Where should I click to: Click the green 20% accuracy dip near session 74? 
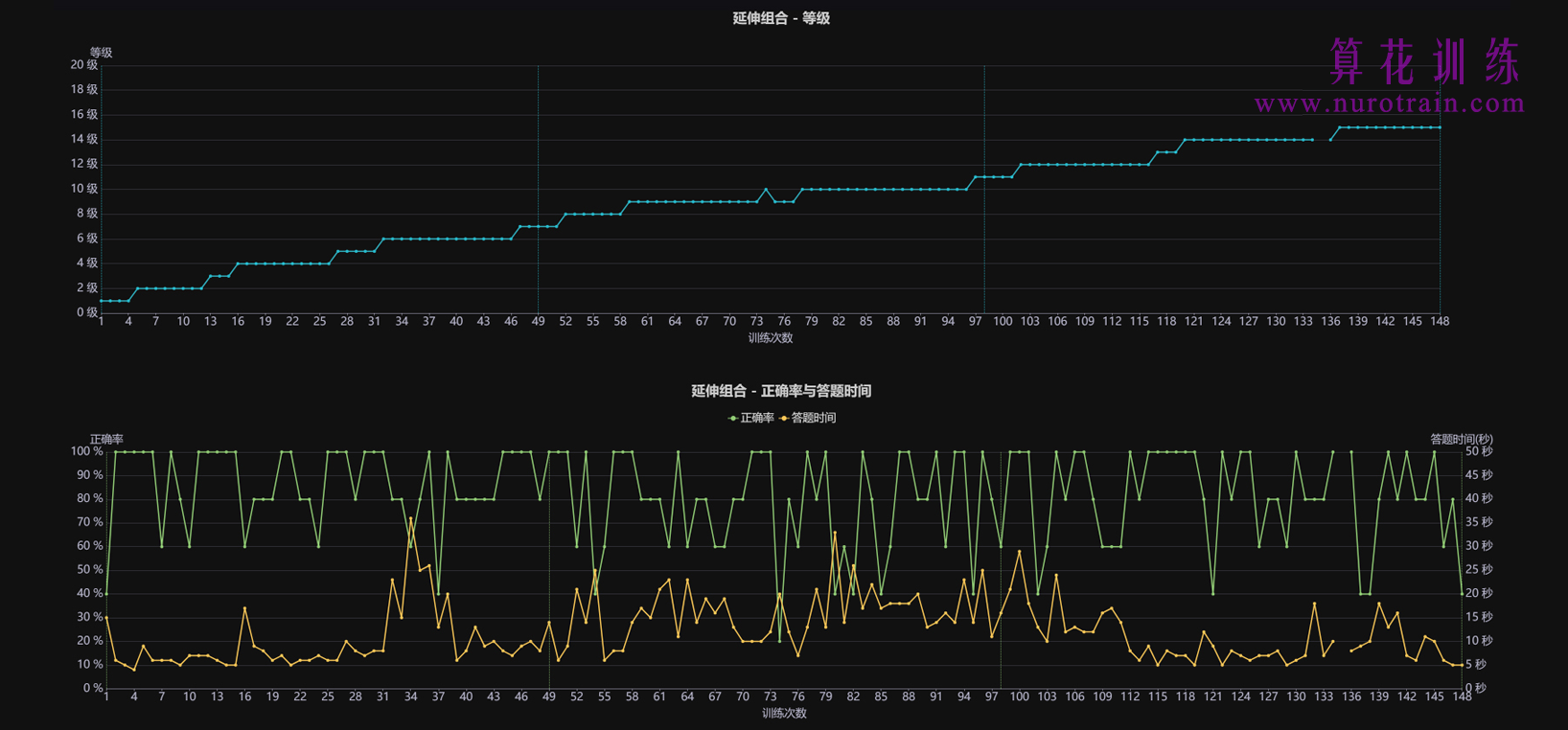779,641
